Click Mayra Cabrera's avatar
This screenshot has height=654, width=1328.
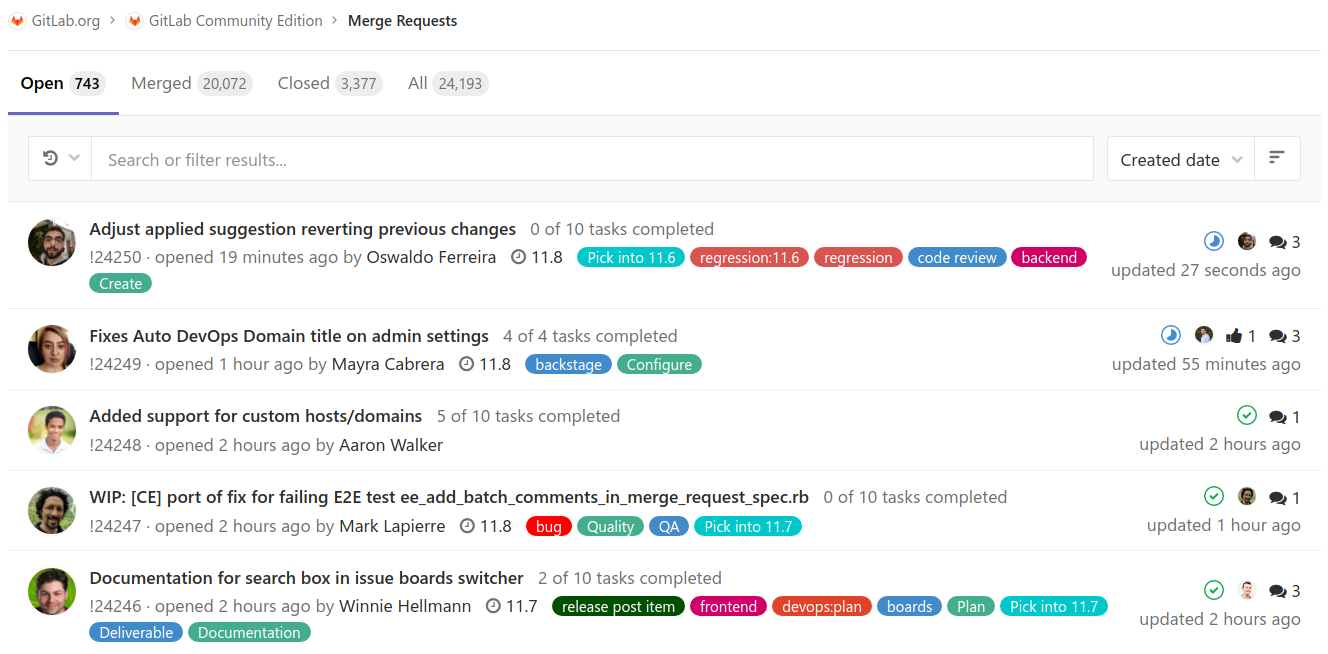(52, 350)
